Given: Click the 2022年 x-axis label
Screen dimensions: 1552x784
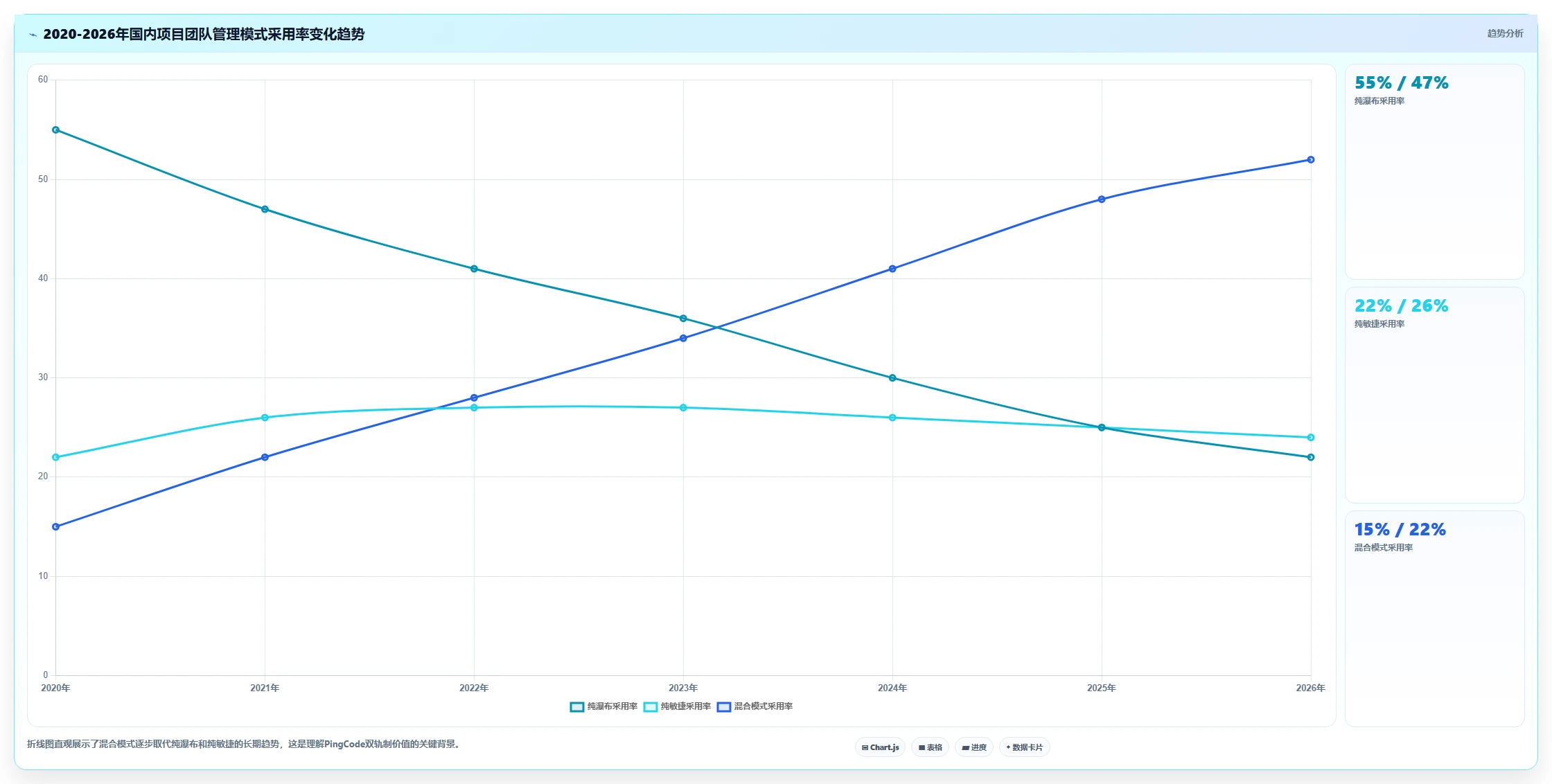Looking at the screenshot, I should [474, 688].
